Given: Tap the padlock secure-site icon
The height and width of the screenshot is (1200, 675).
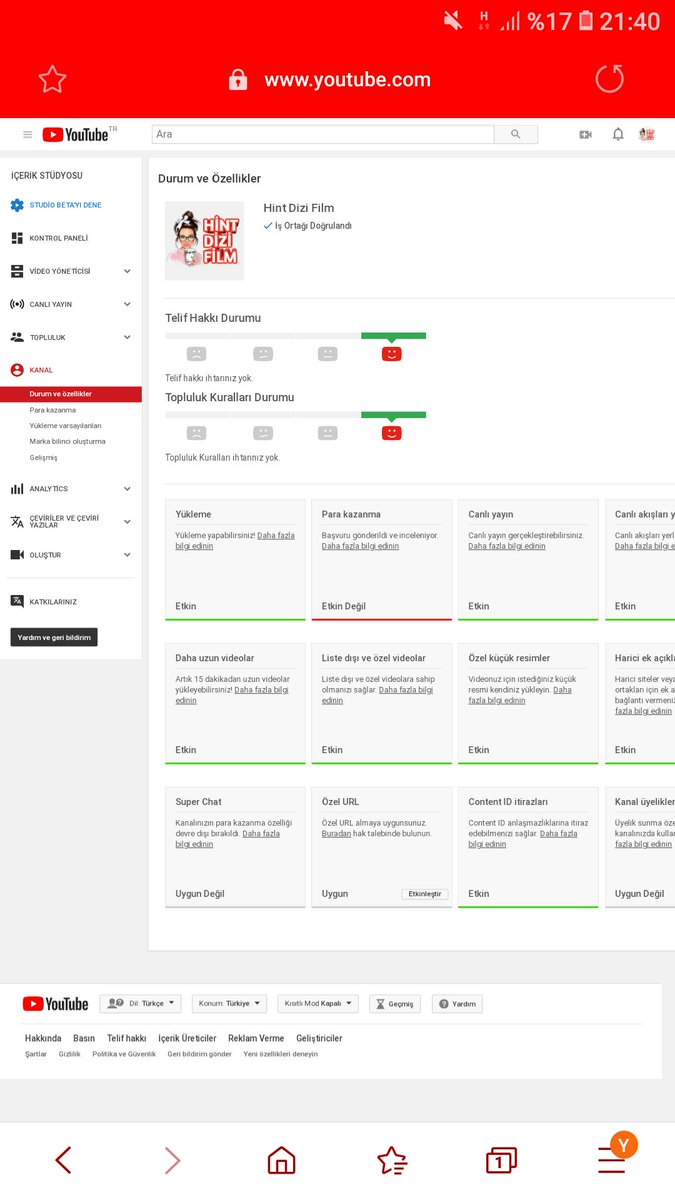Looking at the screenshot, I should pyautogui.click(x=238, y=79).
